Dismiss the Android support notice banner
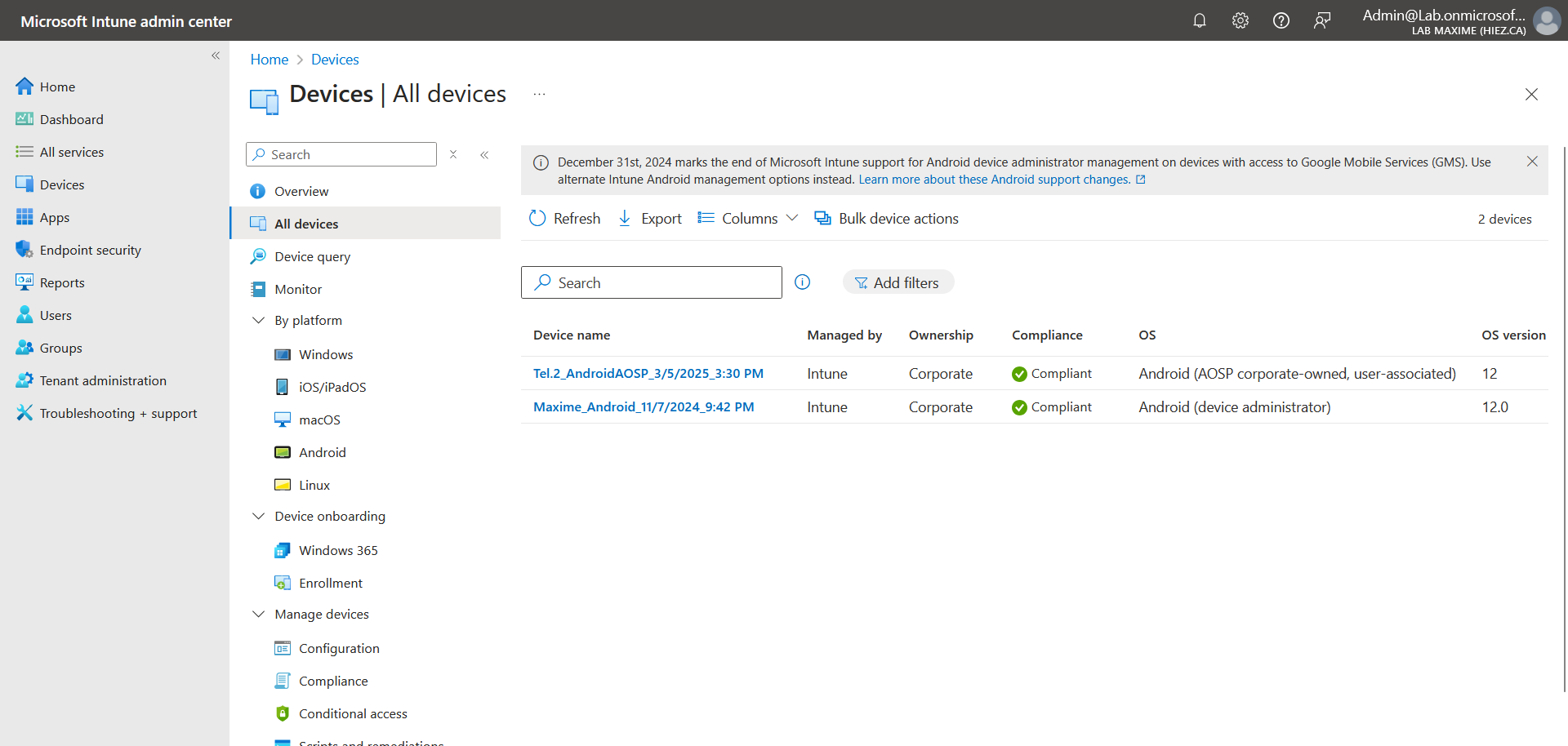Image resolution: width=1568 pixels, height=746 pixels. pyautogui.click(x=1532, y=162)
